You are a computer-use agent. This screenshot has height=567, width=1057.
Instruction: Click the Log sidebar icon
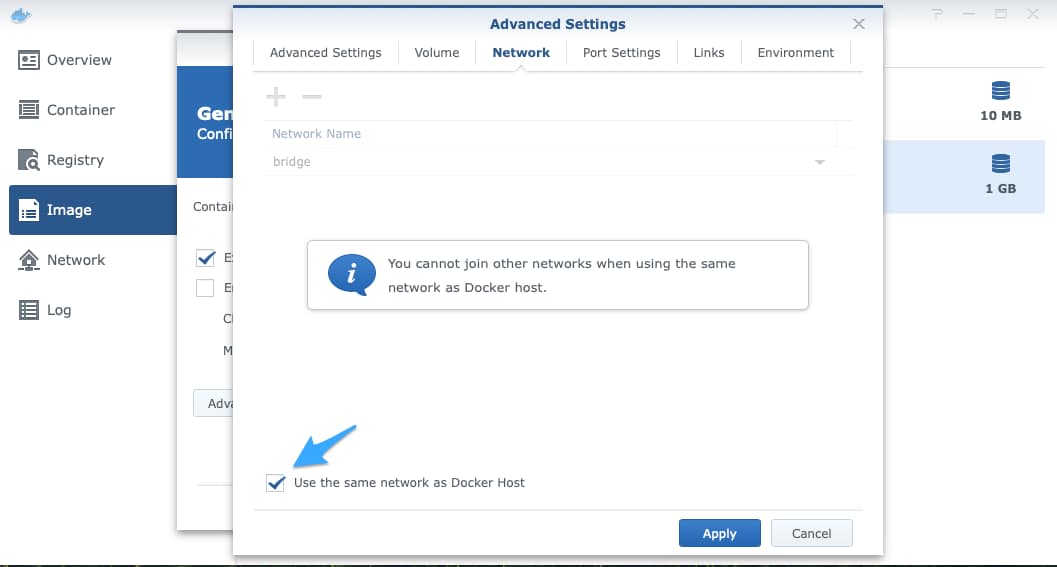29,310
